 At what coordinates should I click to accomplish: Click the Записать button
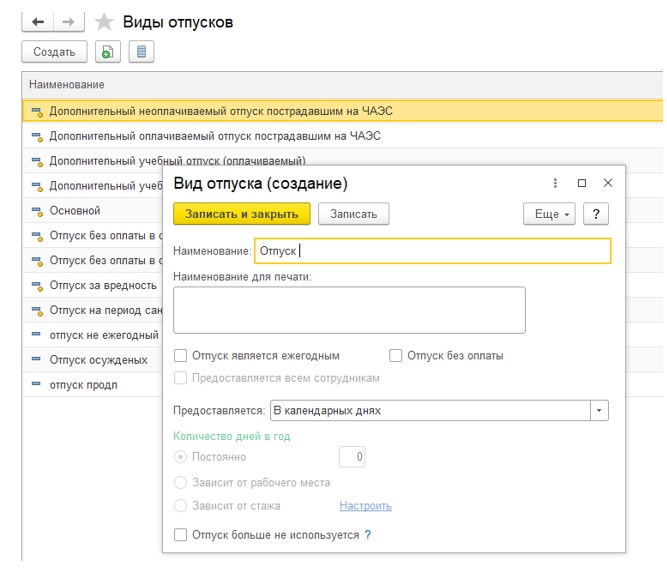tap(353, 214)
